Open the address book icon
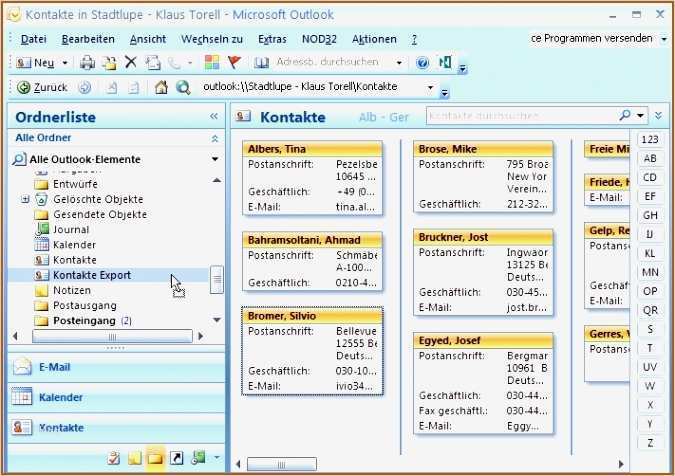This screenshot has width=675, height=476. (261, 63)
